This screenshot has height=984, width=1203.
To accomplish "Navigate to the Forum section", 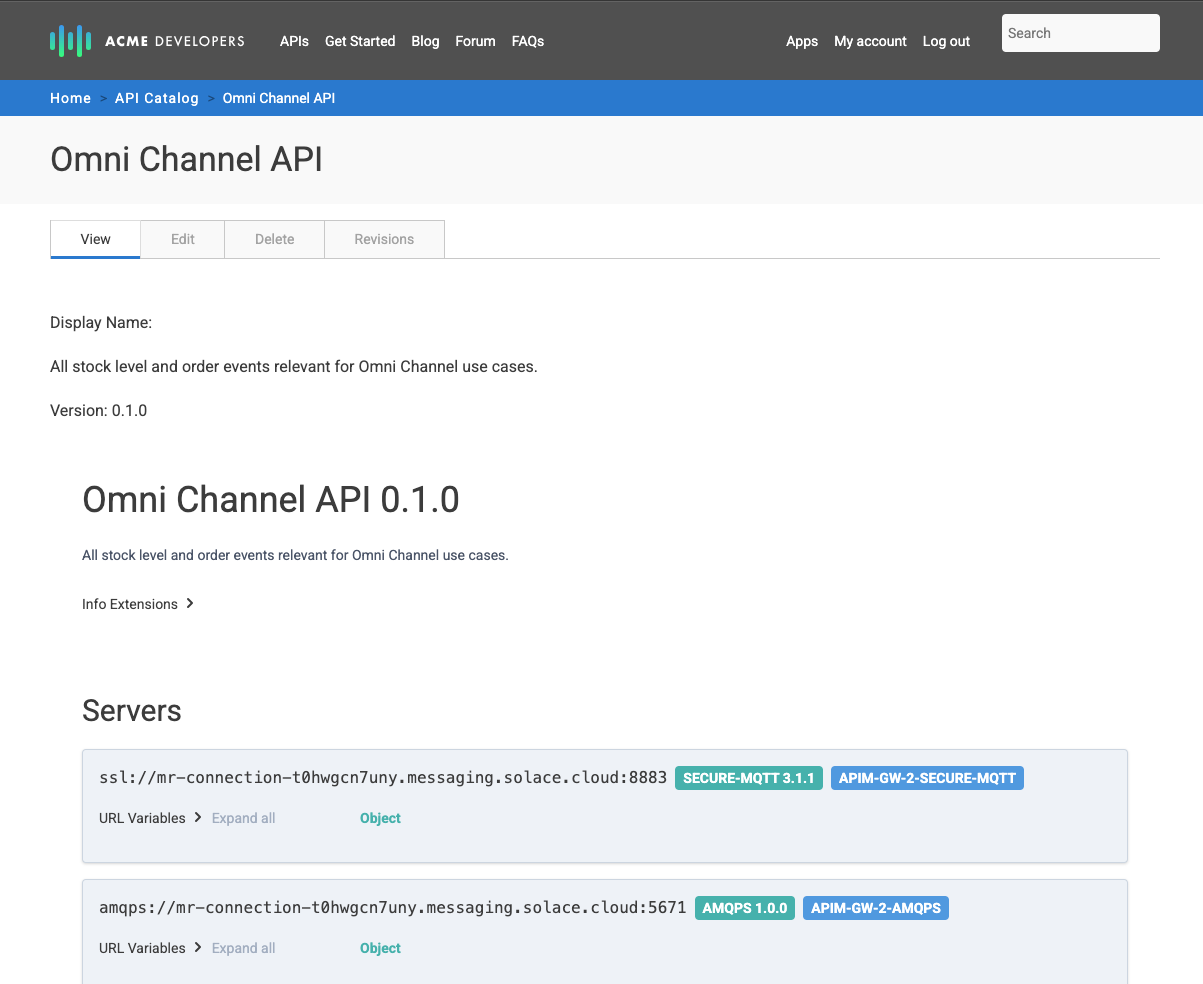I will click(475, 41).
